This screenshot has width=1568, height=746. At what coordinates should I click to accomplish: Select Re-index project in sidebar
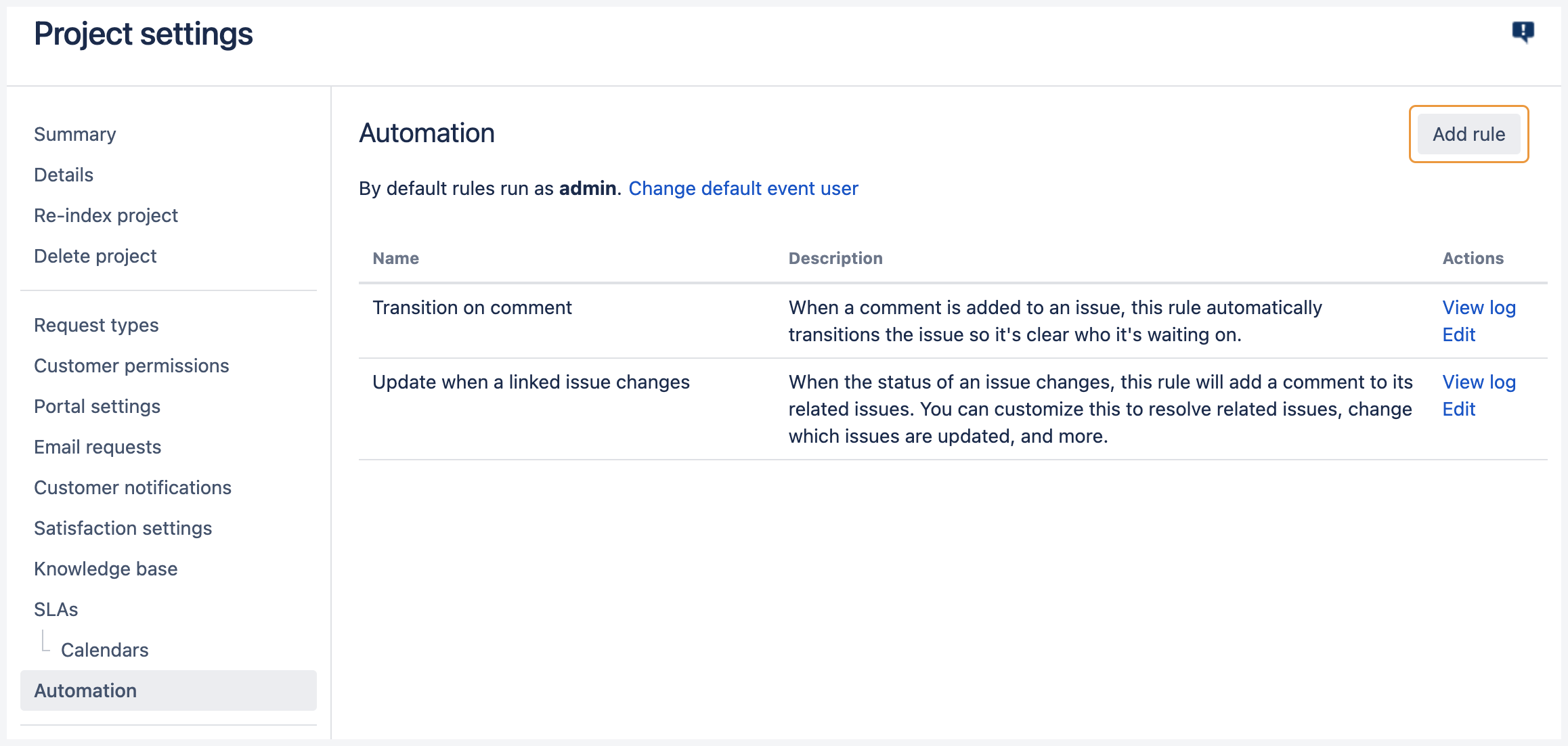coord(106,215)
